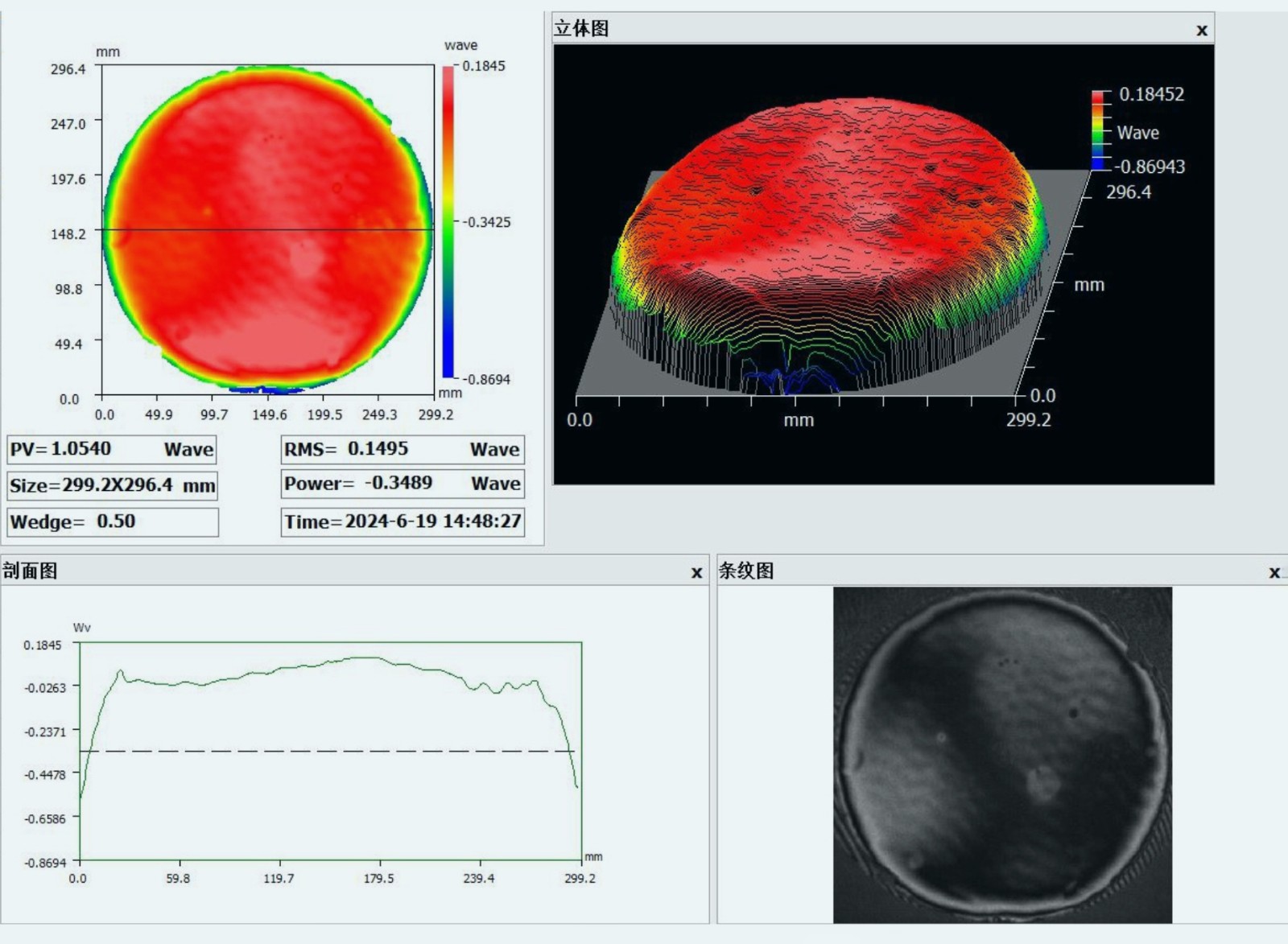Viewport: 1288px width, 944px height.
Task: Click the 2D map vertical color scale bar
Action: click(x=448, y=221)
